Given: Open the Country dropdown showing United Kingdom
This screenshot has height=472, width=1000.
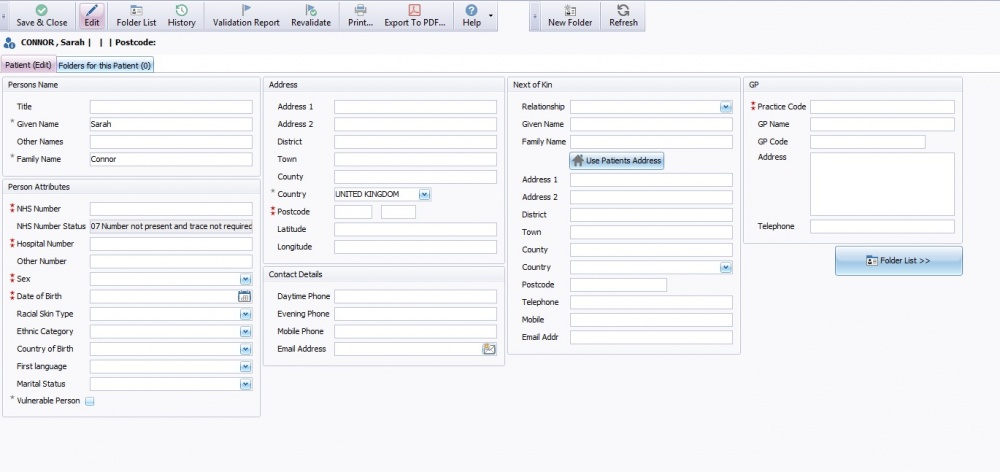Looking at the screenshot, I should point(424,194).
